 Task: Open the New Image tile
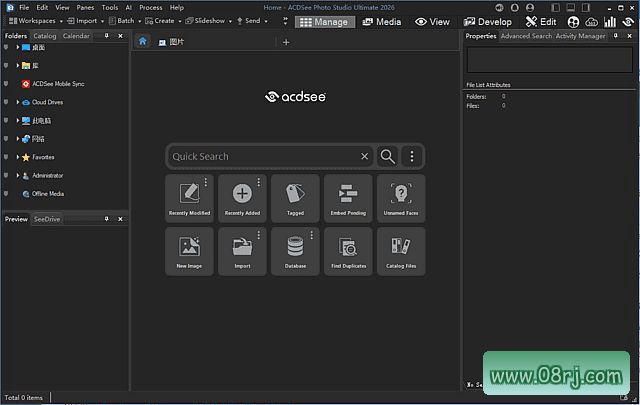tap(189, 251)
